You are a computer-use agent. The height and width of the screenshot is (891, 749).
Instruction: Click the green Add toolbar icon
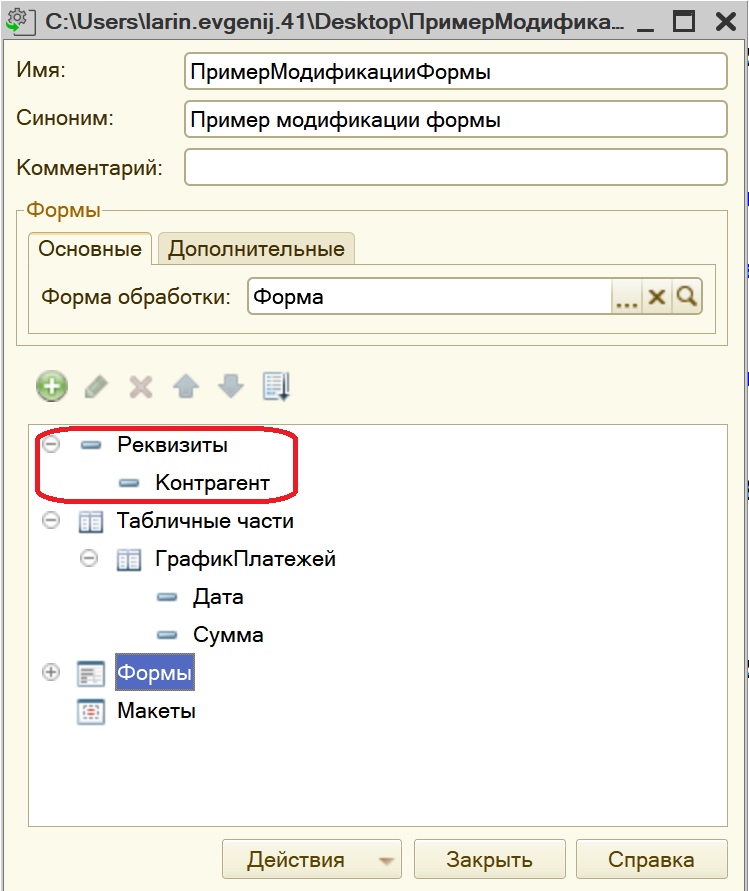52,386
